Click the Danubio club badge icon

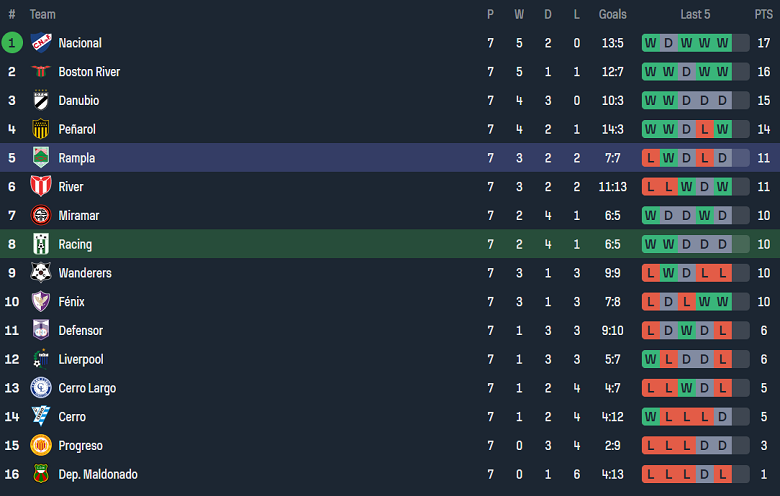(x=41, y=101)
